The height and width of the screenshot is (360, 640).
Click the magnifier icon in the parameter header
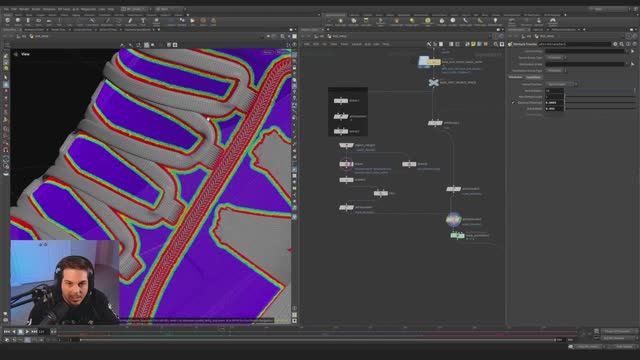622,44
